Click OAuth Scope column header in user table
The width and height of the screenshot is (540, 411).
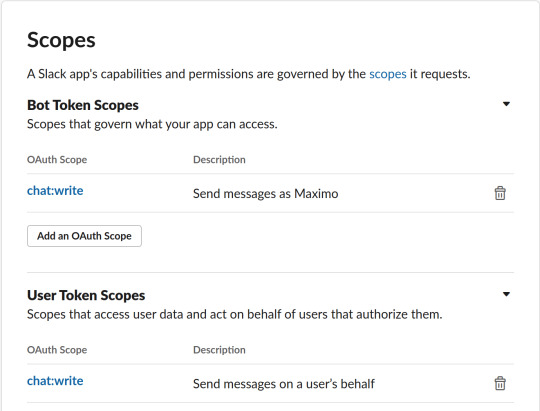(57, 350)
